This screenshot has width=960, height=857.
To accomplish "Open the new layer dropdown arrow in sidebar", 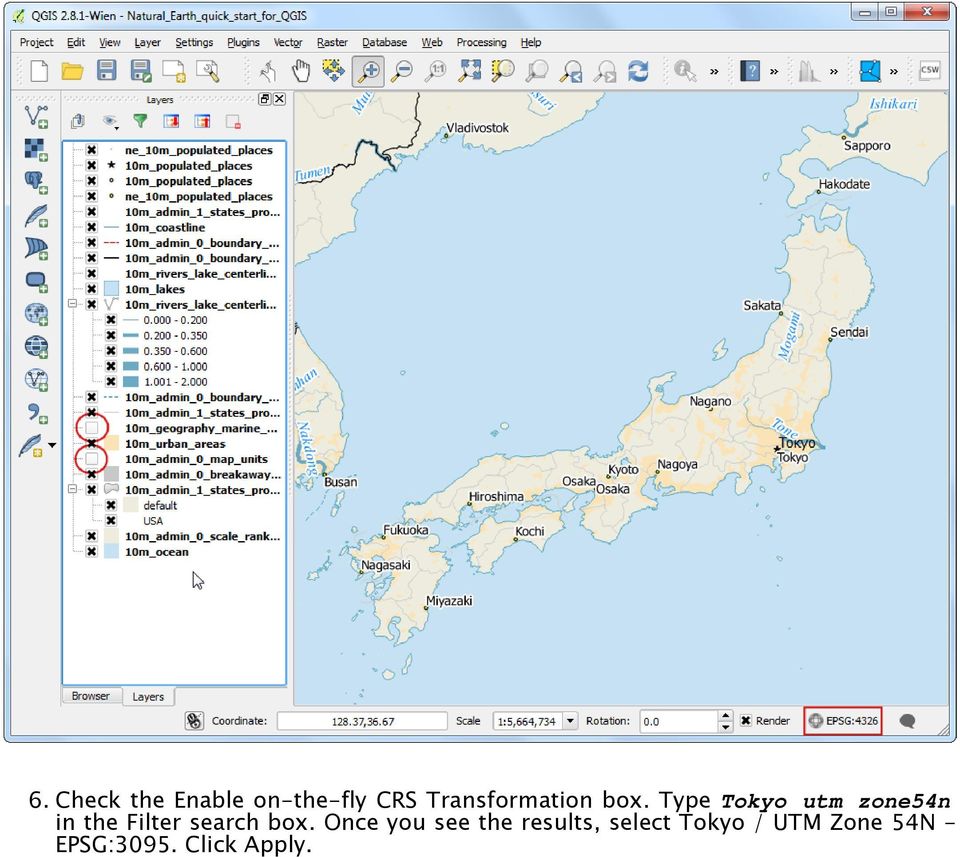I will pos(52,445).
